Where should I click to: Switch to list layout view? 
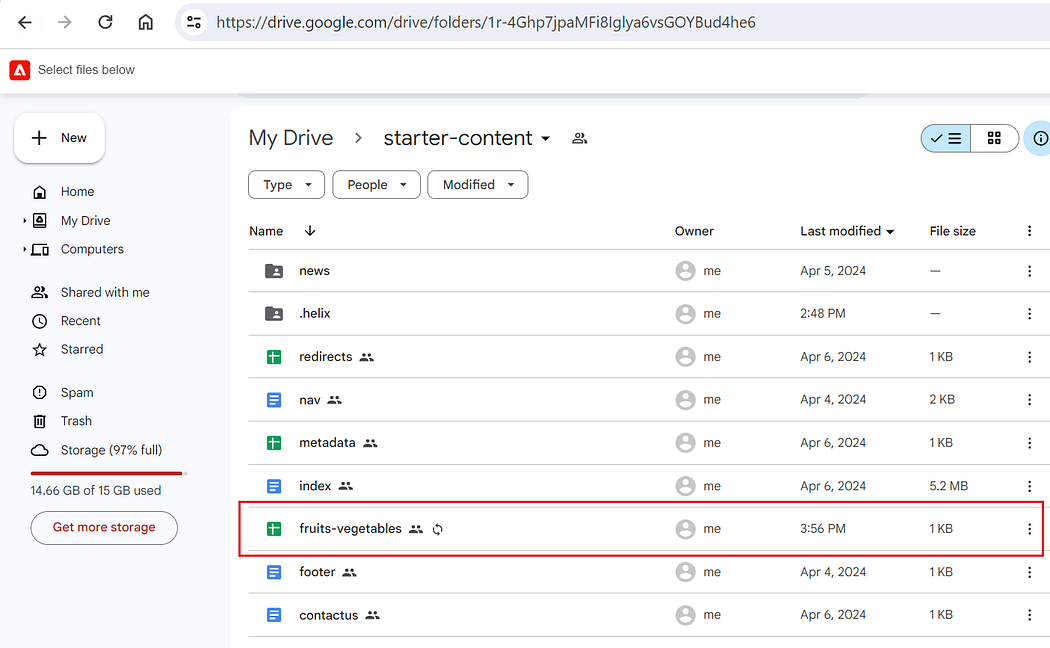(946, 139)
